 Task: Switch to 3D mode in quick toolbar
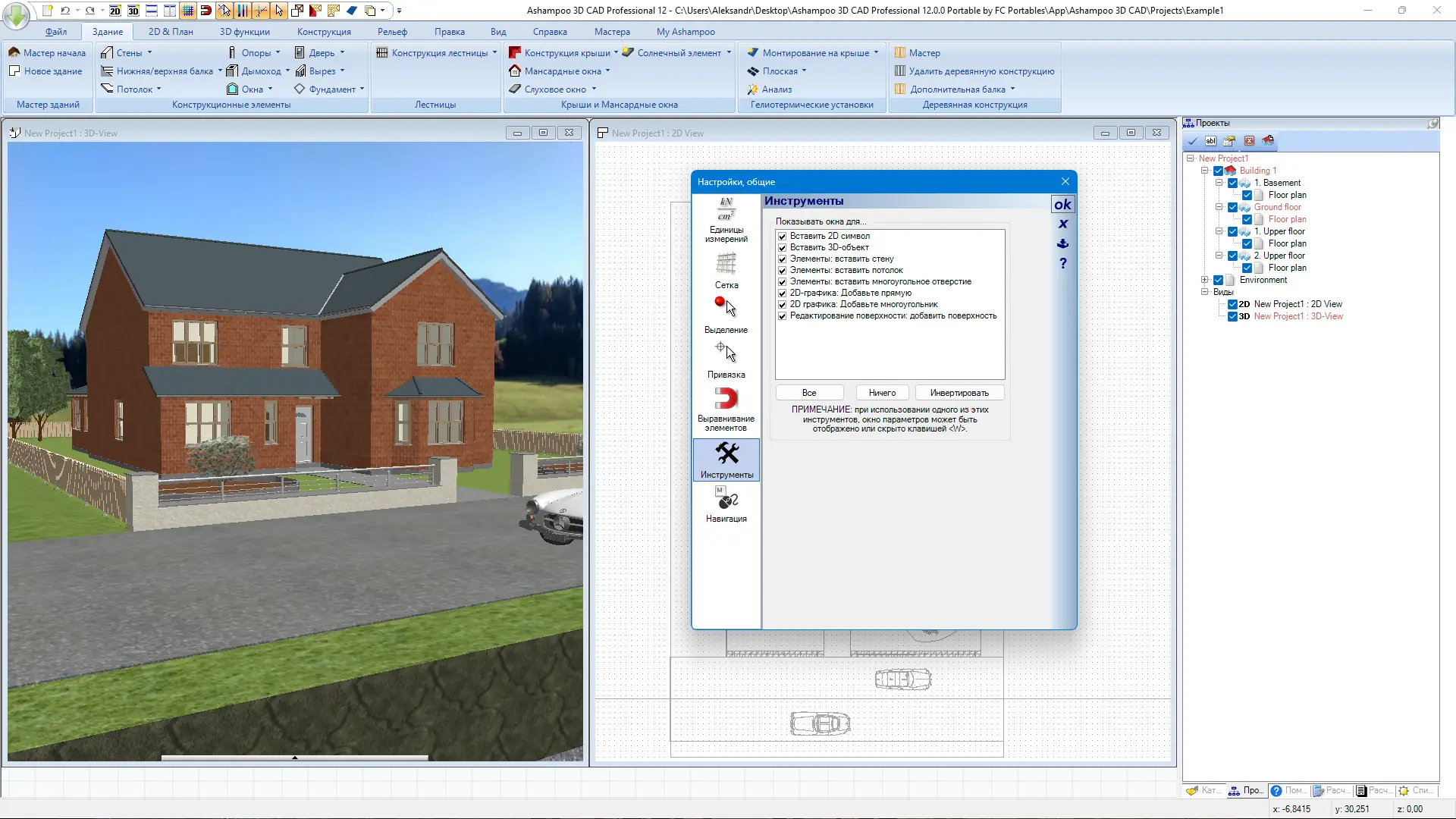click(x=133, y=11)
